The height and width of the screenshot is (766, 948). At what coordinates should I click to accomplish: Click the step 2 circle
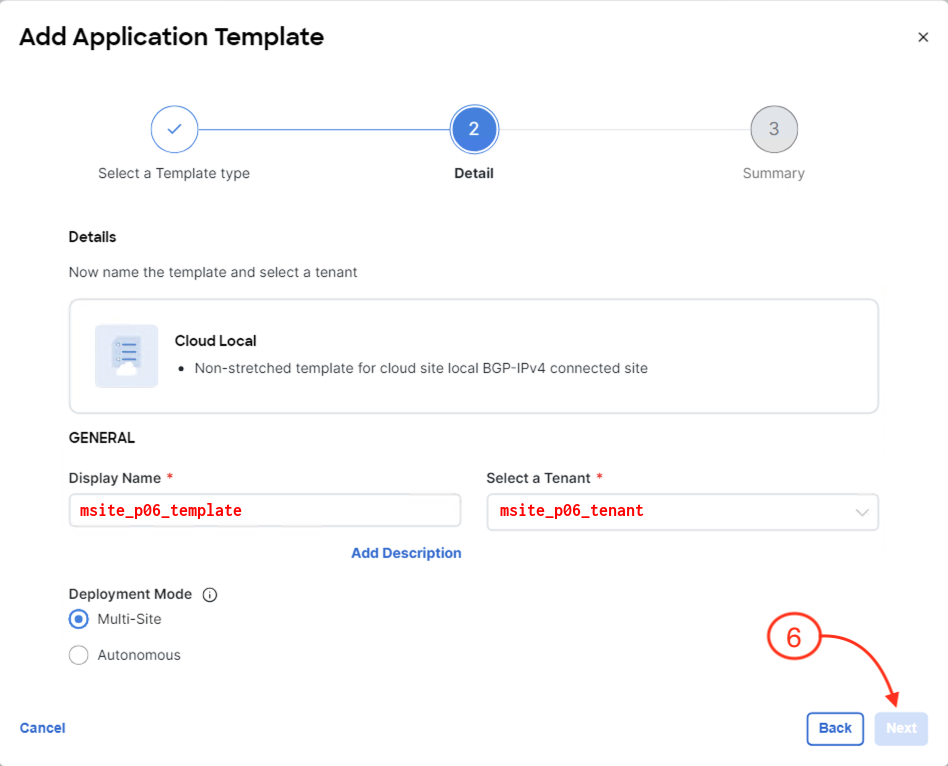click(x=474, y=129)
